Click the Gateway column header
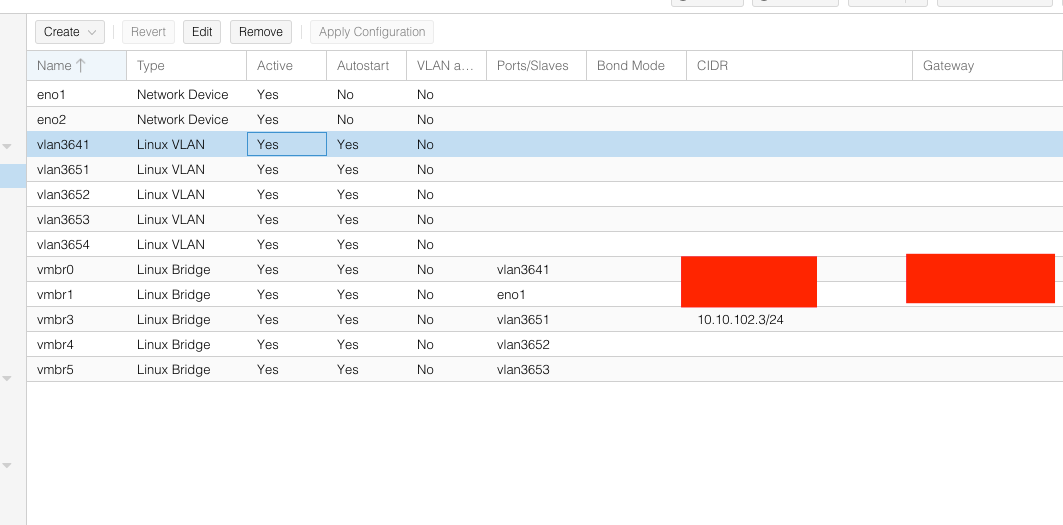This screenshot has width=1063, height=525. [x=987, y=66]
